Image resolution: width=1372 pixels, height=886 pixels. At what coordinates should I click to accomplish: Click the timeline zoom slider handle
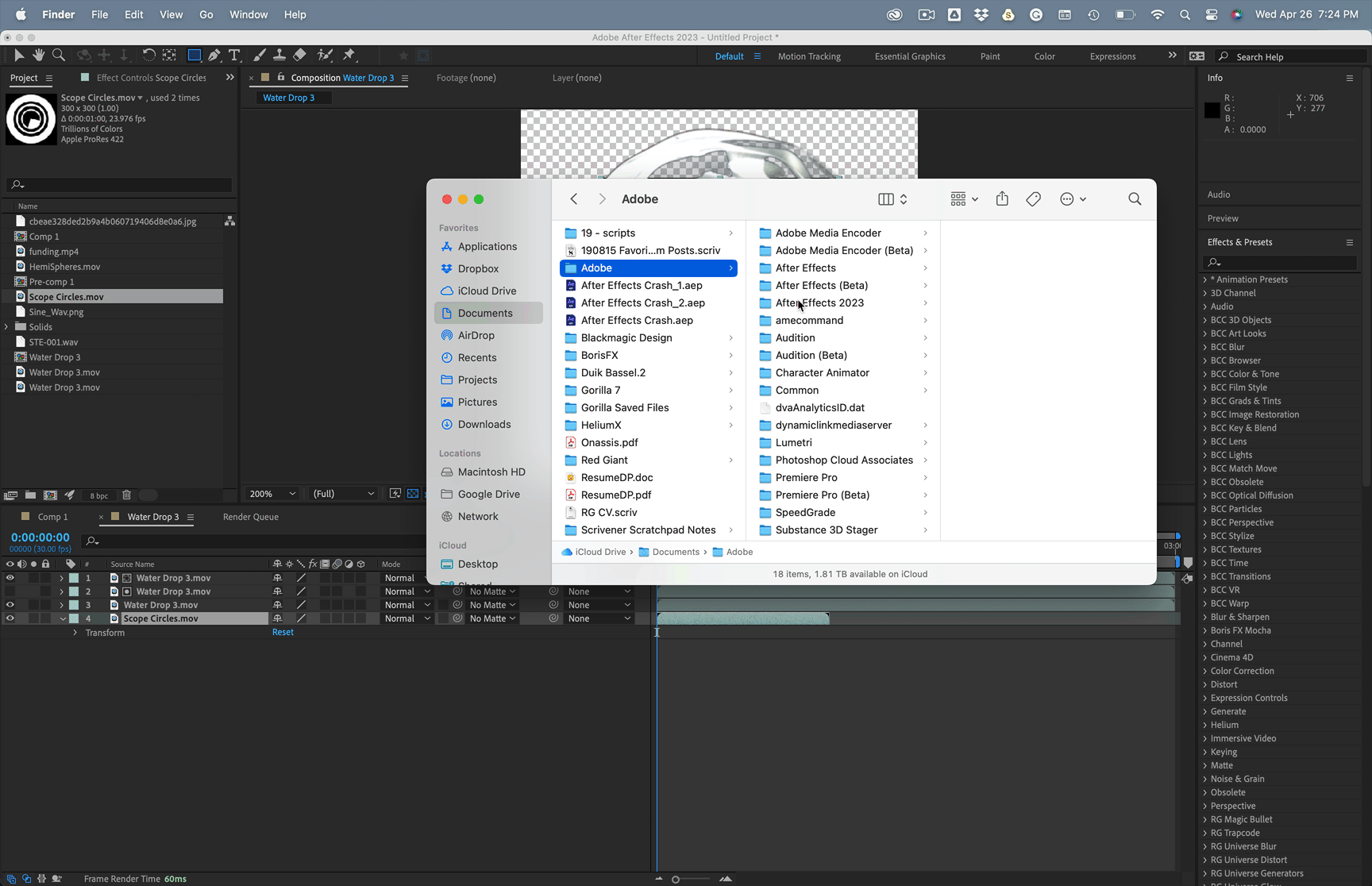676,879
